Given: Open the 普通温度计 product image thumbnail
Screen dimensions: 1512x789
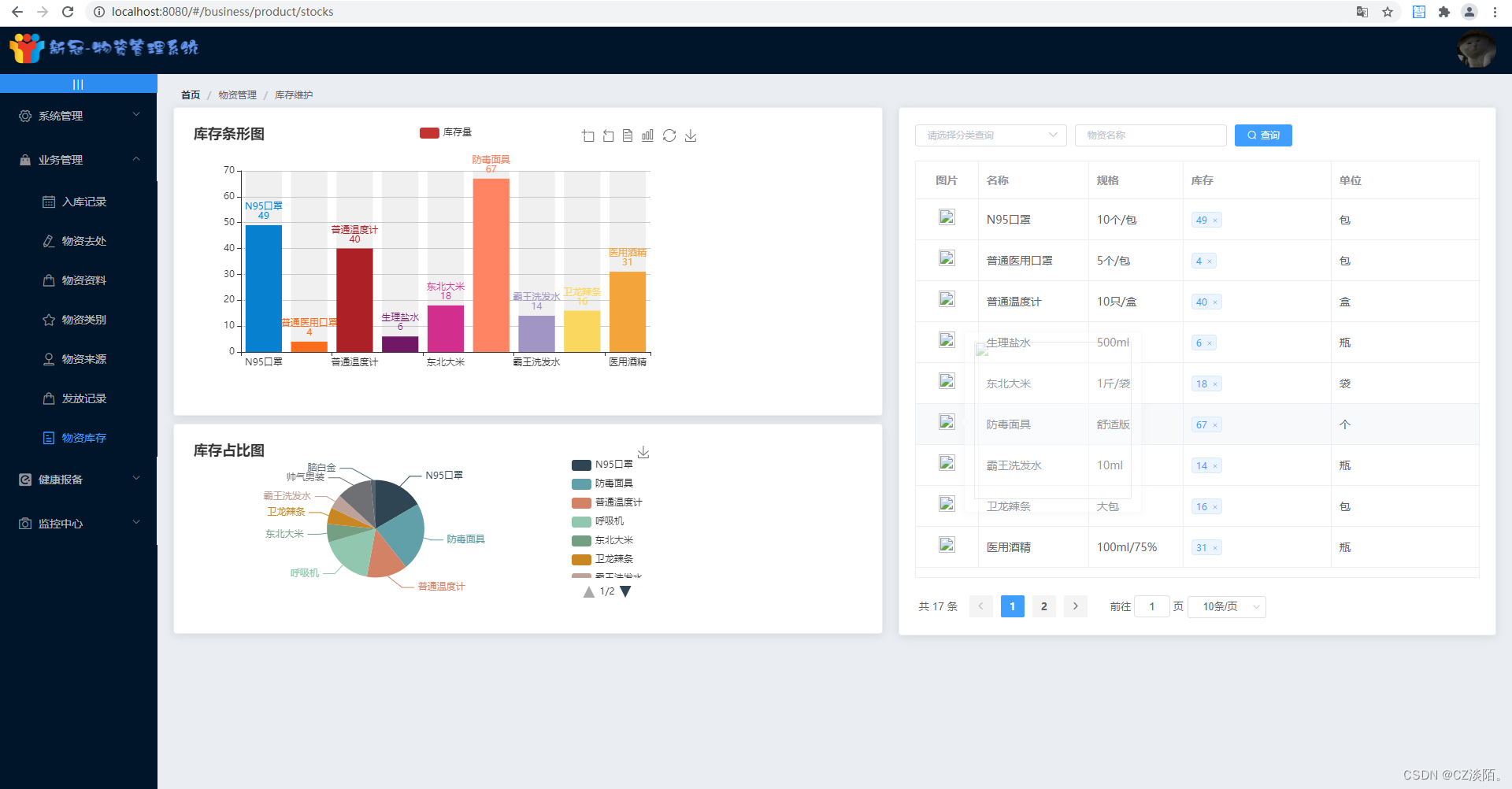Looking at the screenshot, I should (947, 299).
